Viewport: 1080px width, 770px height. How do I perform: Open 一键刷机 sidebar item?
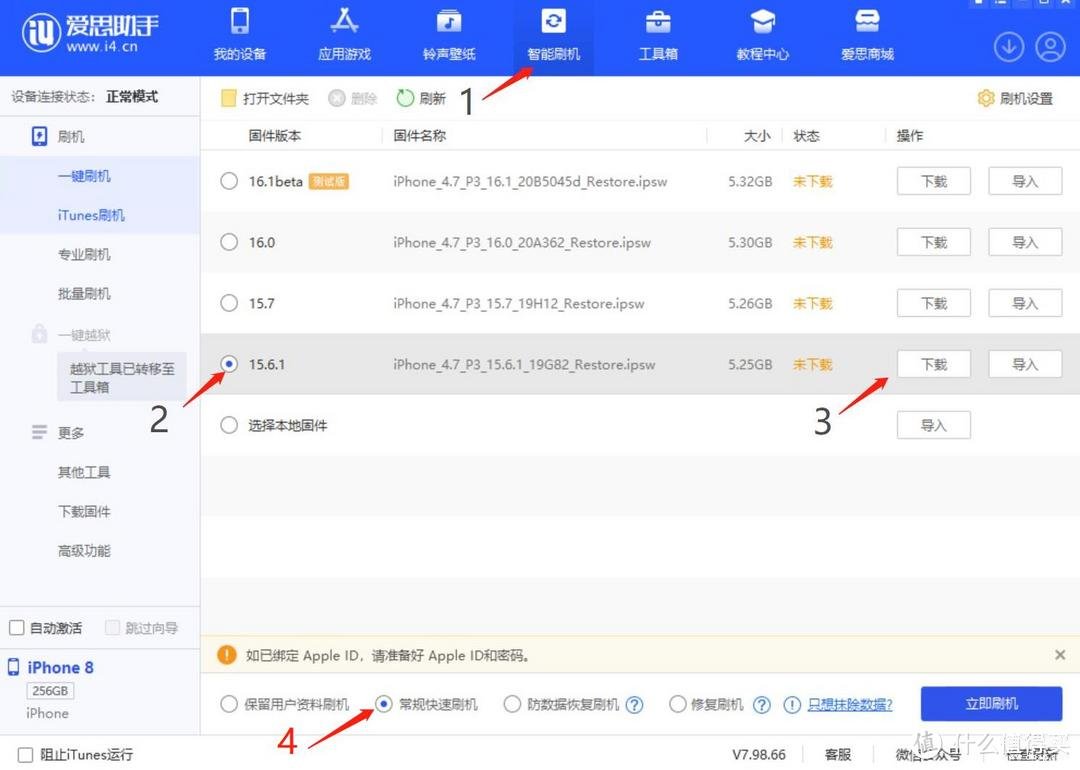[x=84, y=176]
